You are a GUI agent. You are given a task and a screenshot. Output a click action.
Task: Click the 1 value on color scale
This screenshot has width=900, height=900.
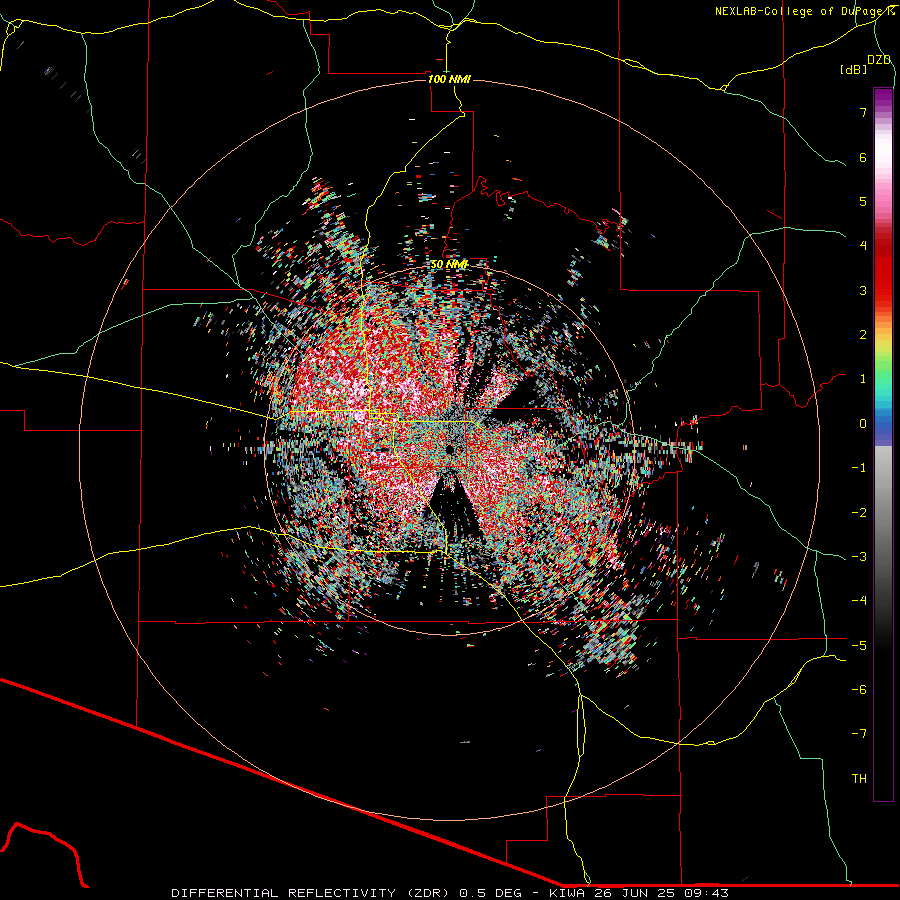[x=863, y=379]
